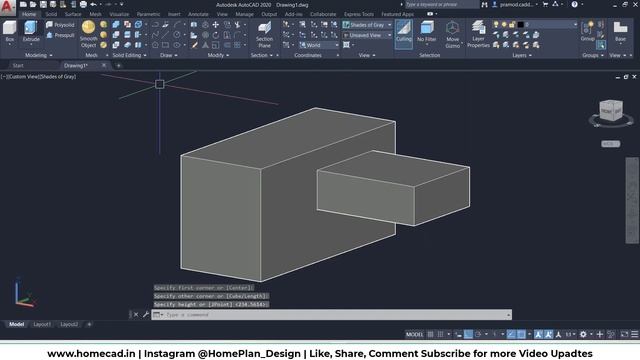The width and height of the screenshot is (640, 360).
Task: Select the Box solid tool
Action: click(x=9, y=32)
